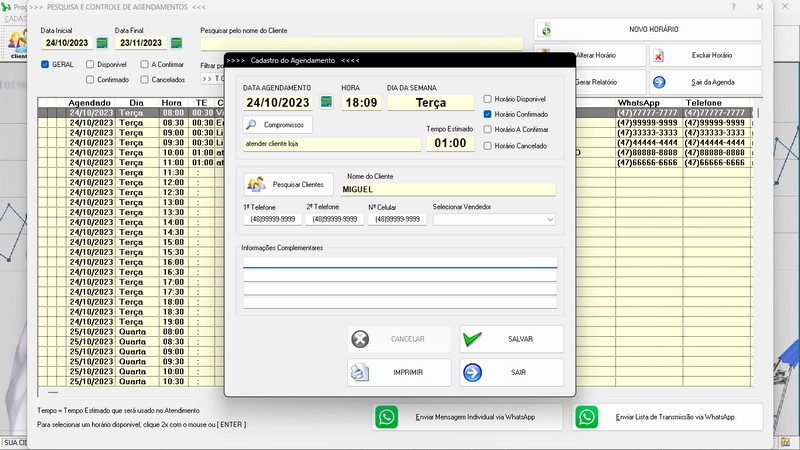Click people icon of Pesquisar Clientes
This screenshot has height=450, width=800.
(256, 184)
